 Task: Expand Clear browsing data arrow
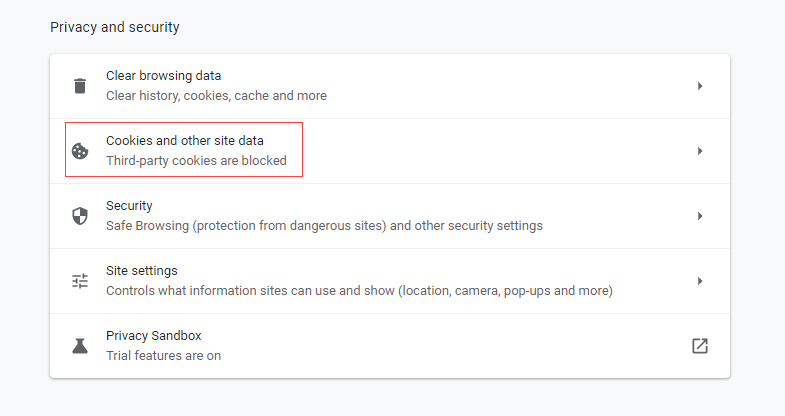click(700, 86)
